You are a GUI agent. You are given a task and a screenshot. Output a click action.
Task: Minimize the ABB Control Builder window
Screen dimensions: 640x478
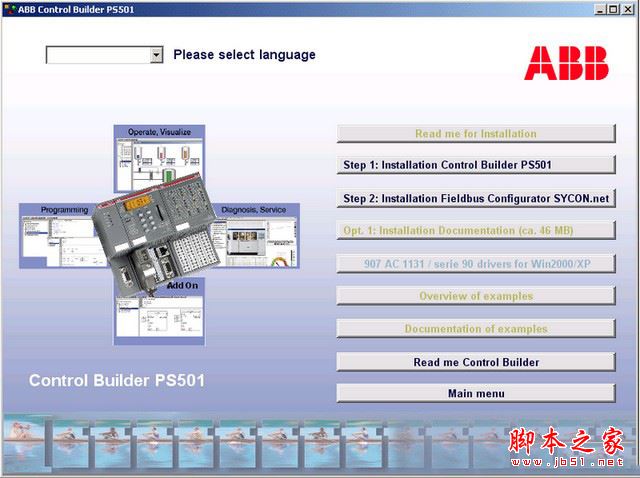[x=599, y=9]
